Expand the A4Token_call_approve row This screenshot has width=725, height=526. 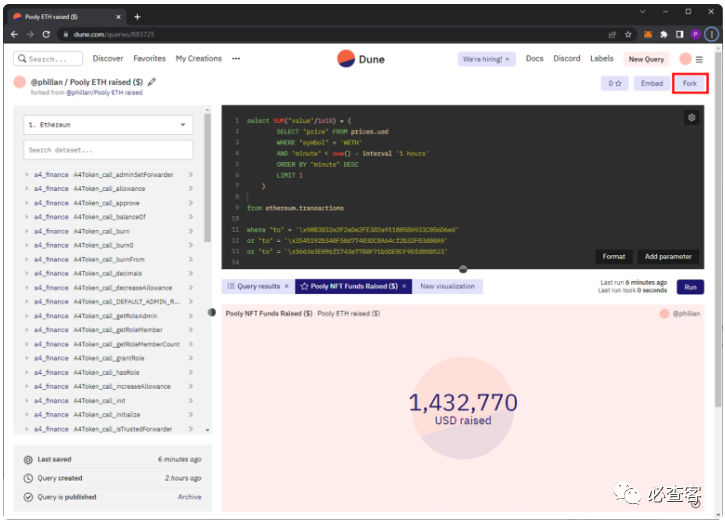(x=108, y=203)
